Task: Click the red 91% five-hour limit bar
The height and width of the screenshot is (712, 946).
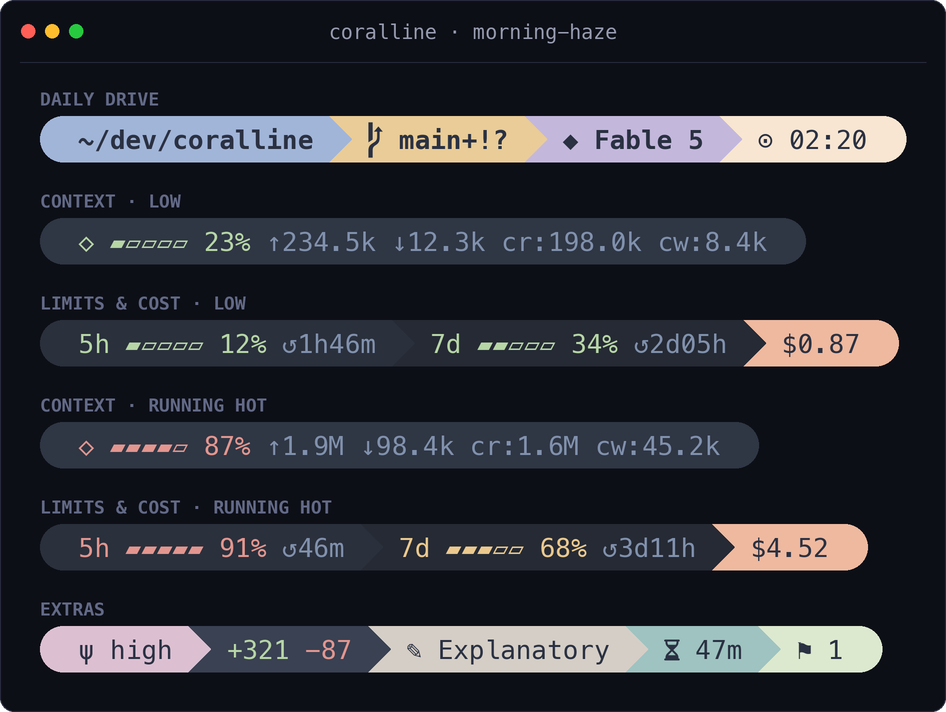Action: click(x=164, y=550)
